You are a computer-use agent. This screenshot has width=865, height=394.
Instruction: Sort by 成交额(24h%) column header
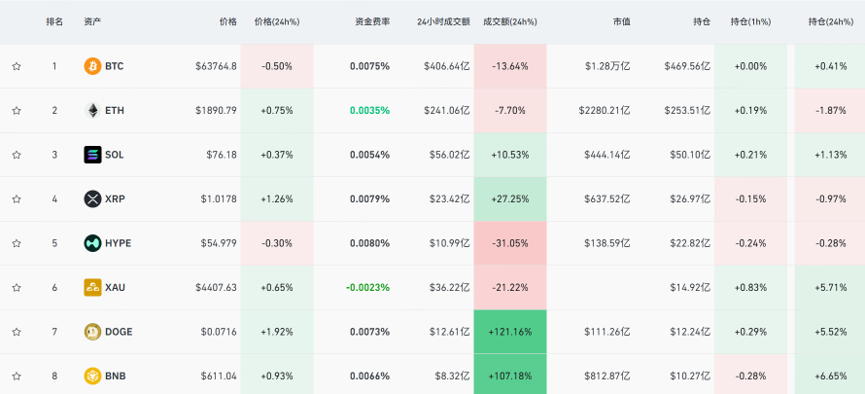510,22
